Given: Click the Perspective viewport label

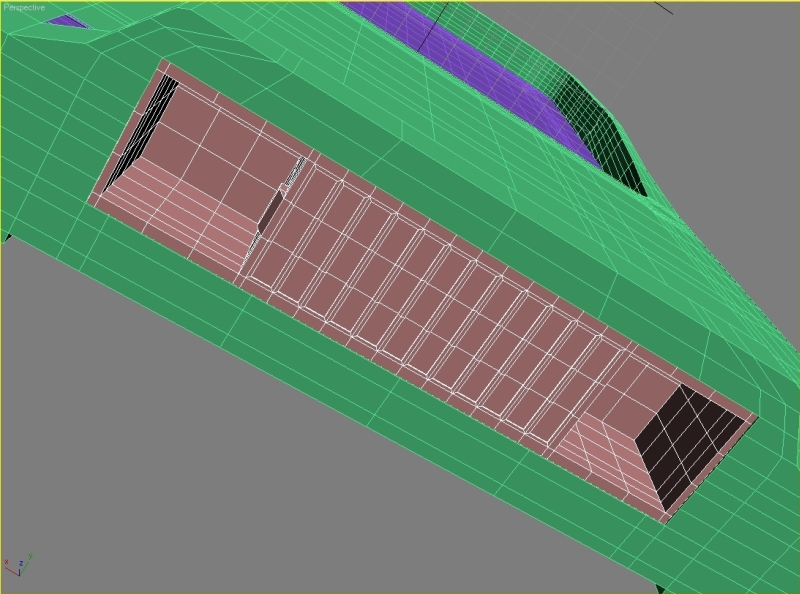Looking at the screenshot, I should tap(22, 7).
